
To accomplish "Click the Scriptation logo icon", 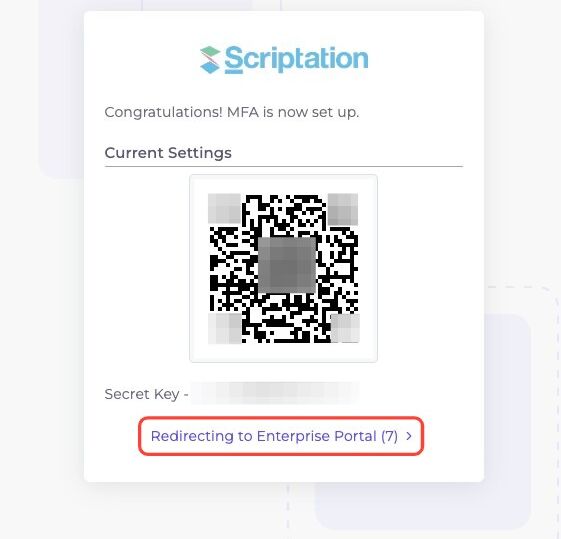I will pos(210,60).
